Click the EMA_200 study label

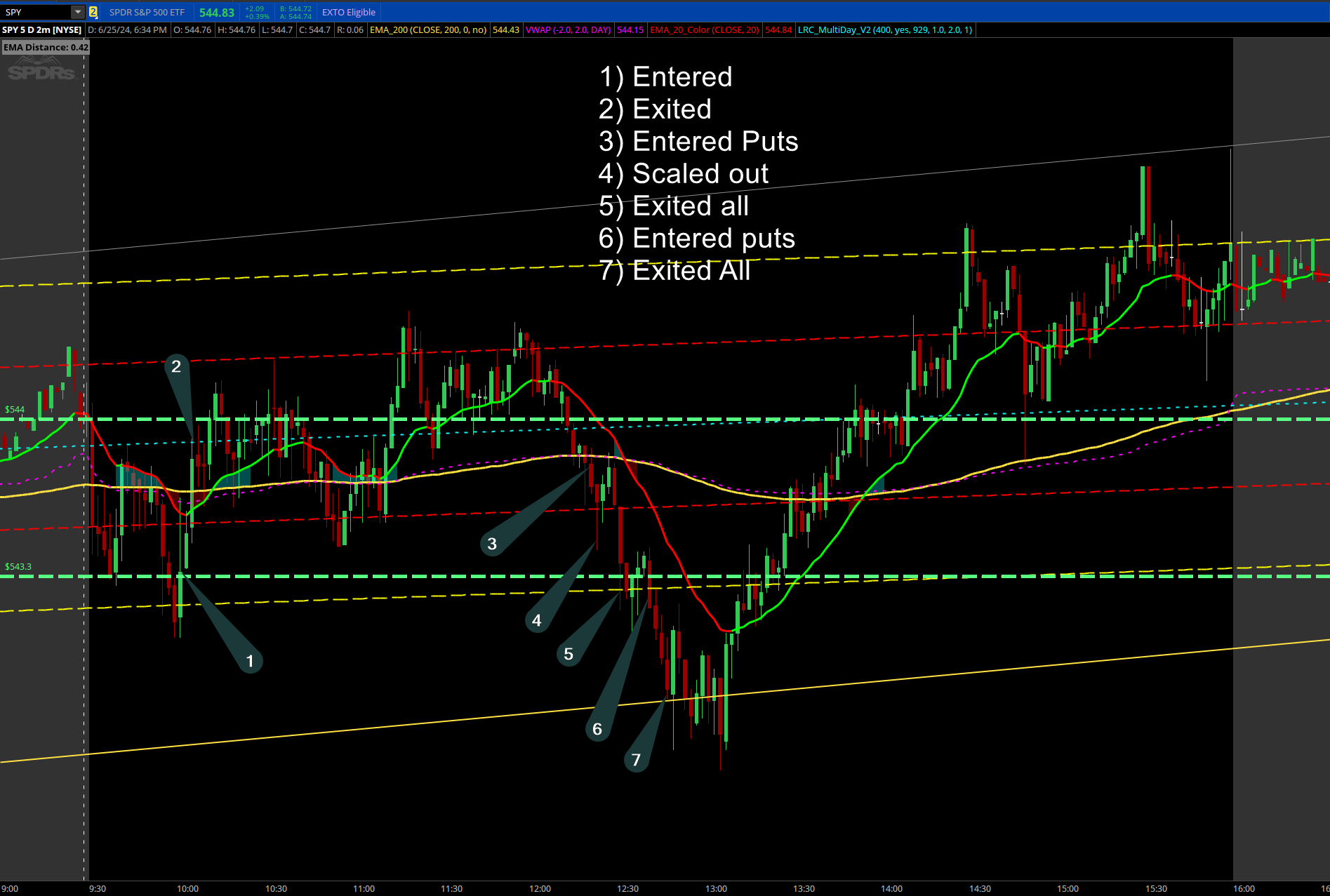(427, 30)
